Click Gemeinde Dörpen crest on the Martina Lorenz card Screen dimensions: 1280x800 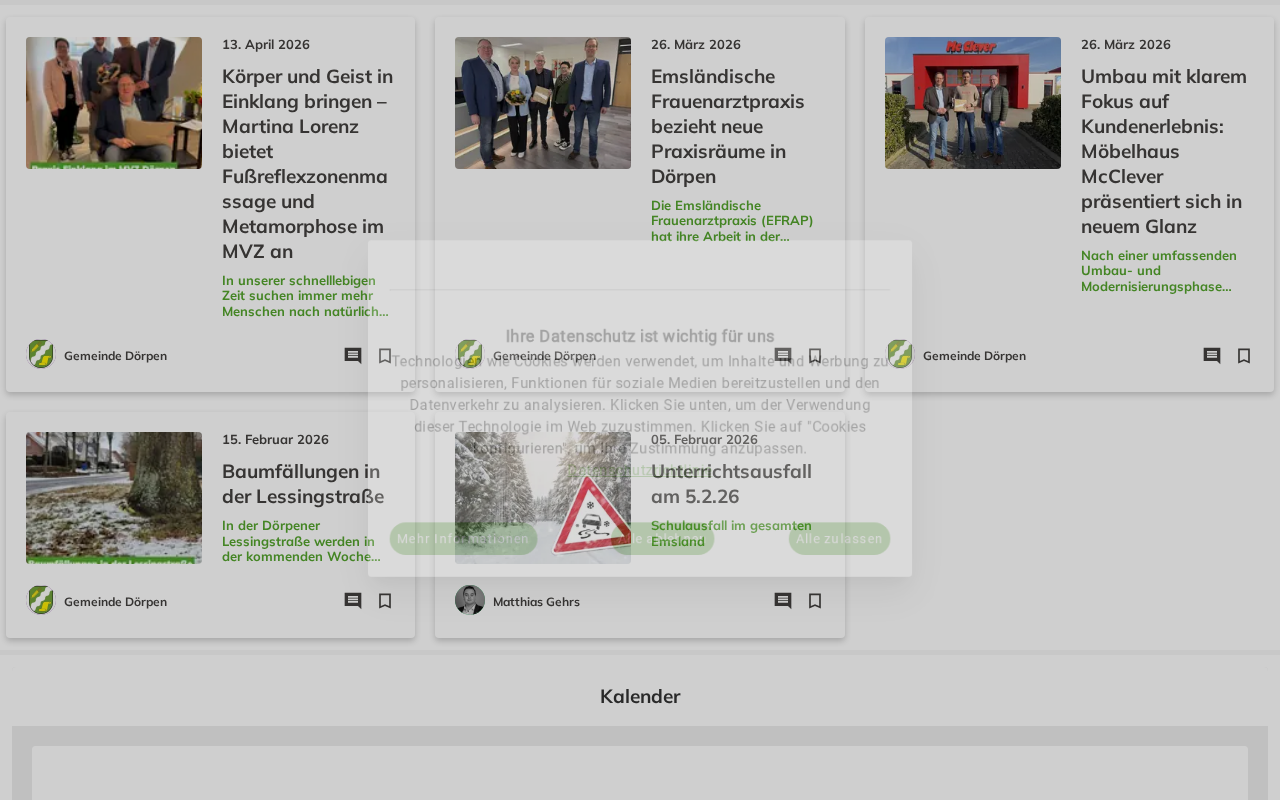(41, 354)
